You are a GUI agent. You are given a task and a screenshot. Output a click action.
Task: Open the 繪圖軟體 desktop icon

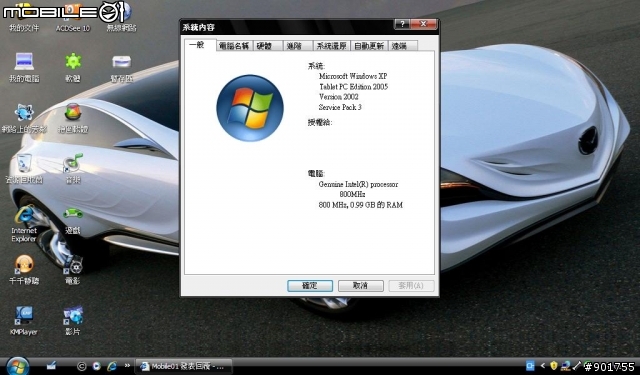pyautogui.click(x=73, y=118)
